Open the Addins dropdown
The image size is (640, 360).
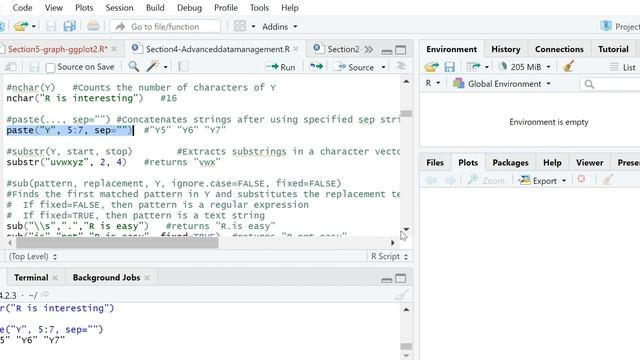pos(280,27)
